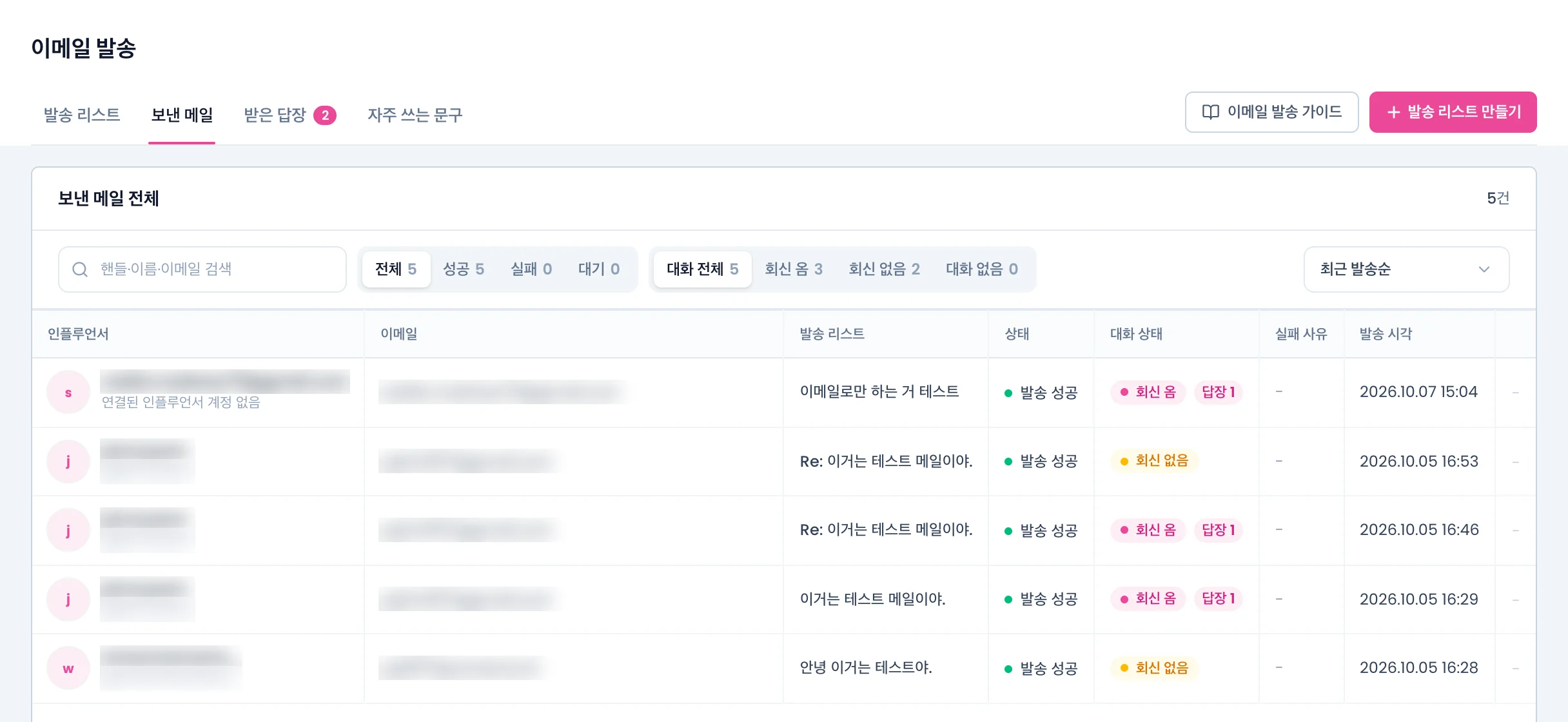This screenshot has height=722, width=1568.
Task: Click 연결된 인플루언서 계정 없음 text
Action: 181,403
